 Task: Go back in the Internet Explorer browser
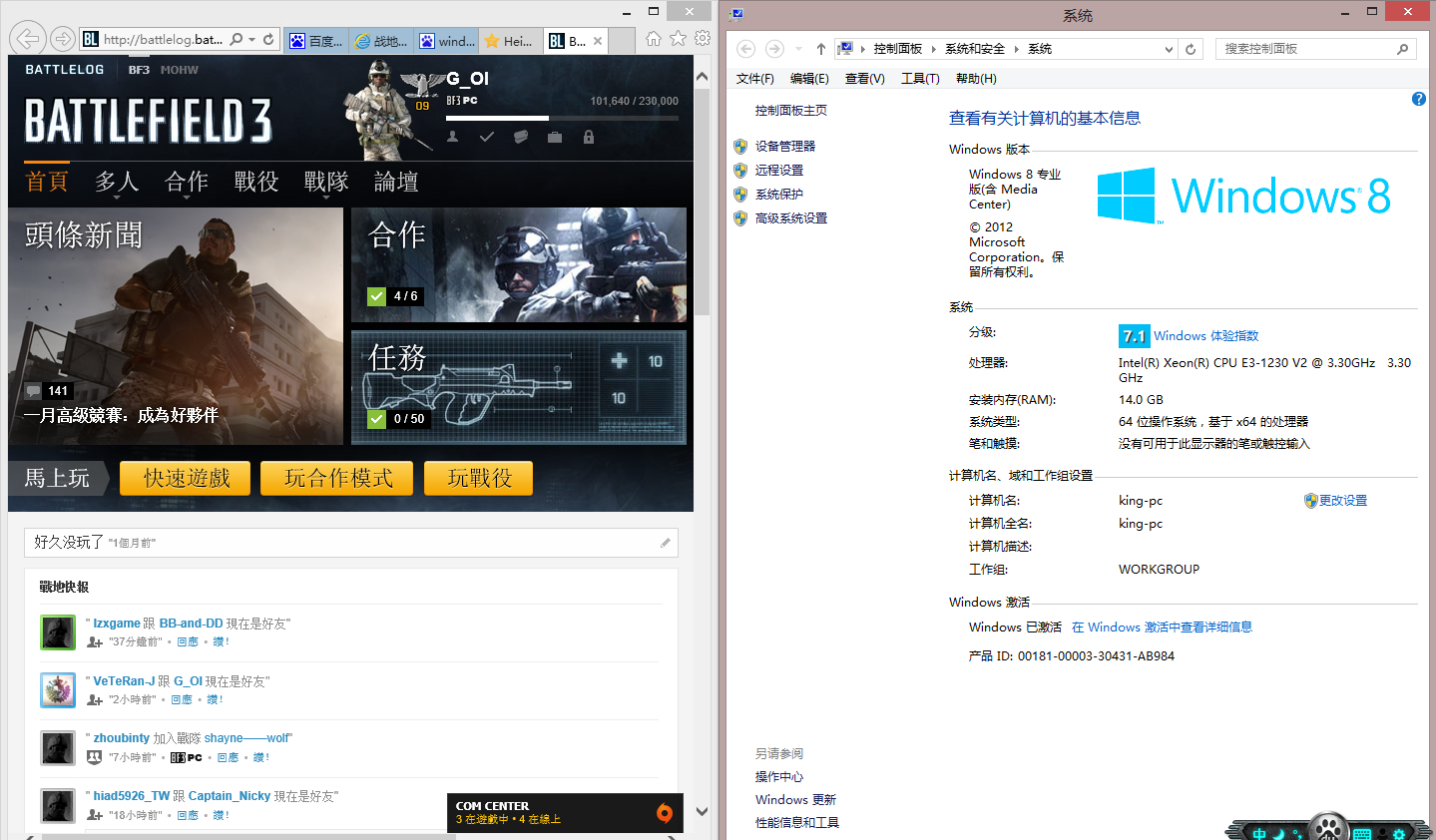pyautogui.click(x=29, y=39)
